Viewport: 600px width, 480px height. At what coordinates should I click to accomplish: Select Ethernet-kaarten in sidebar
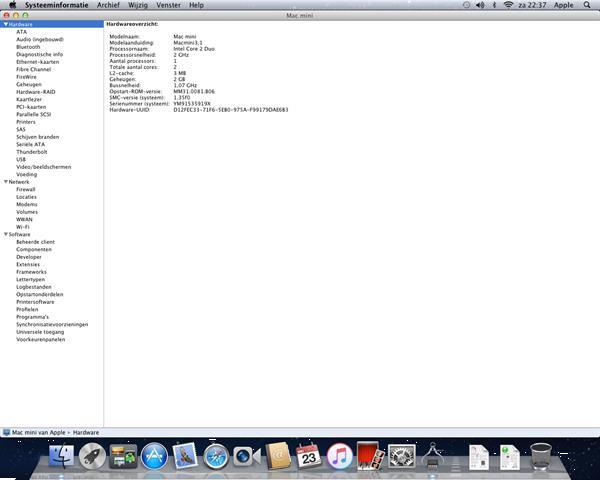click(x=38, y=62)
